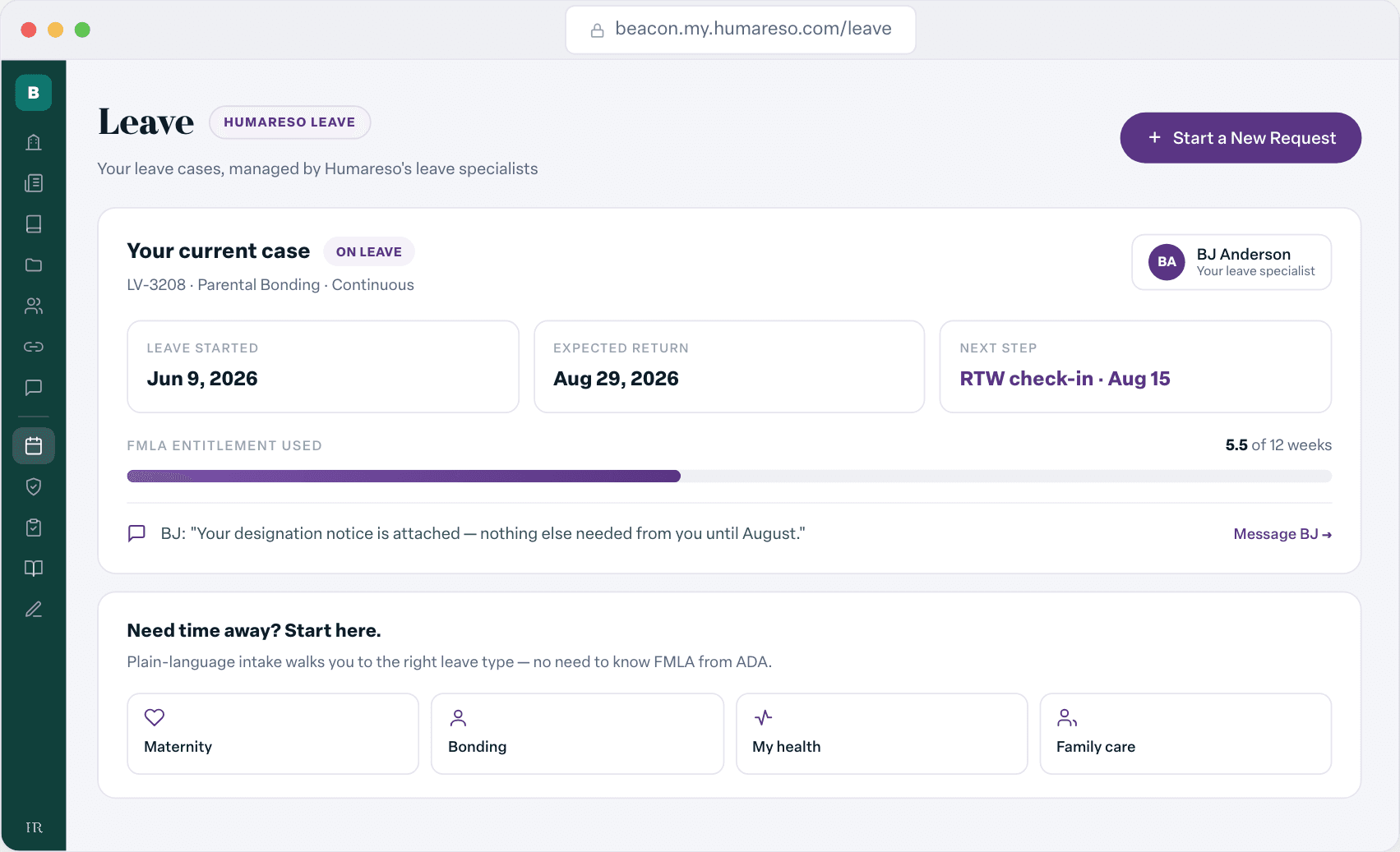Image resolution: width=1400 pixels, height=852 pixels.
Task: Click the subtitle about Humareso's leave specialists
Action: click(317, 169)
